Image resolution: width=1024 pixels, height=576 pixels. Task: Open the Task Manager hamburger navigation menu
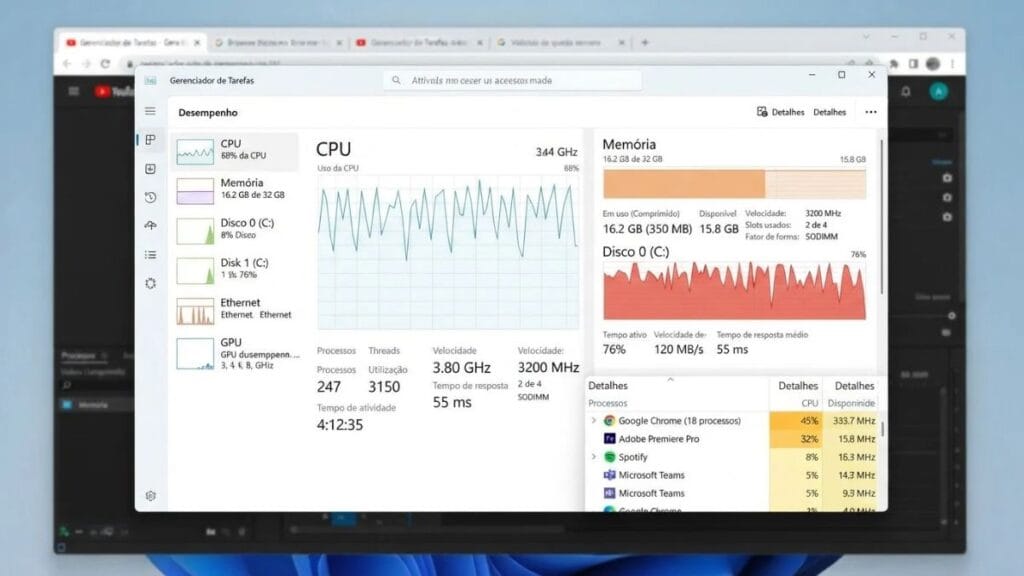(x=150, y=111)
